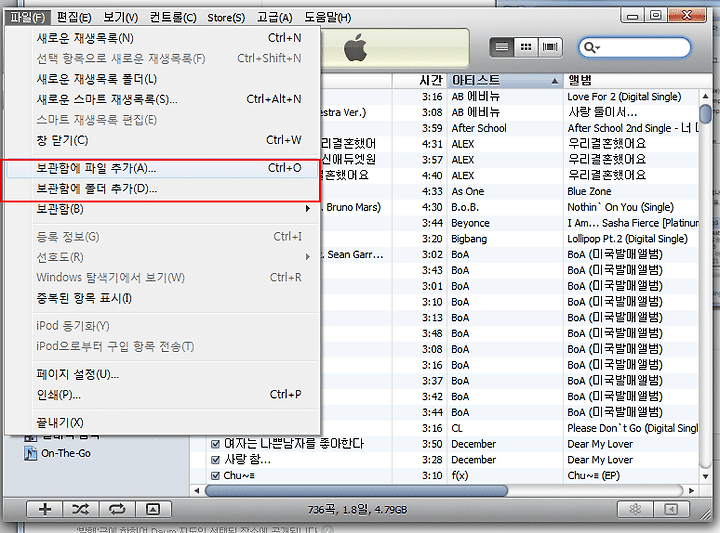
Task: Toggle repeat icon at bottom
Action: (117, 509)
